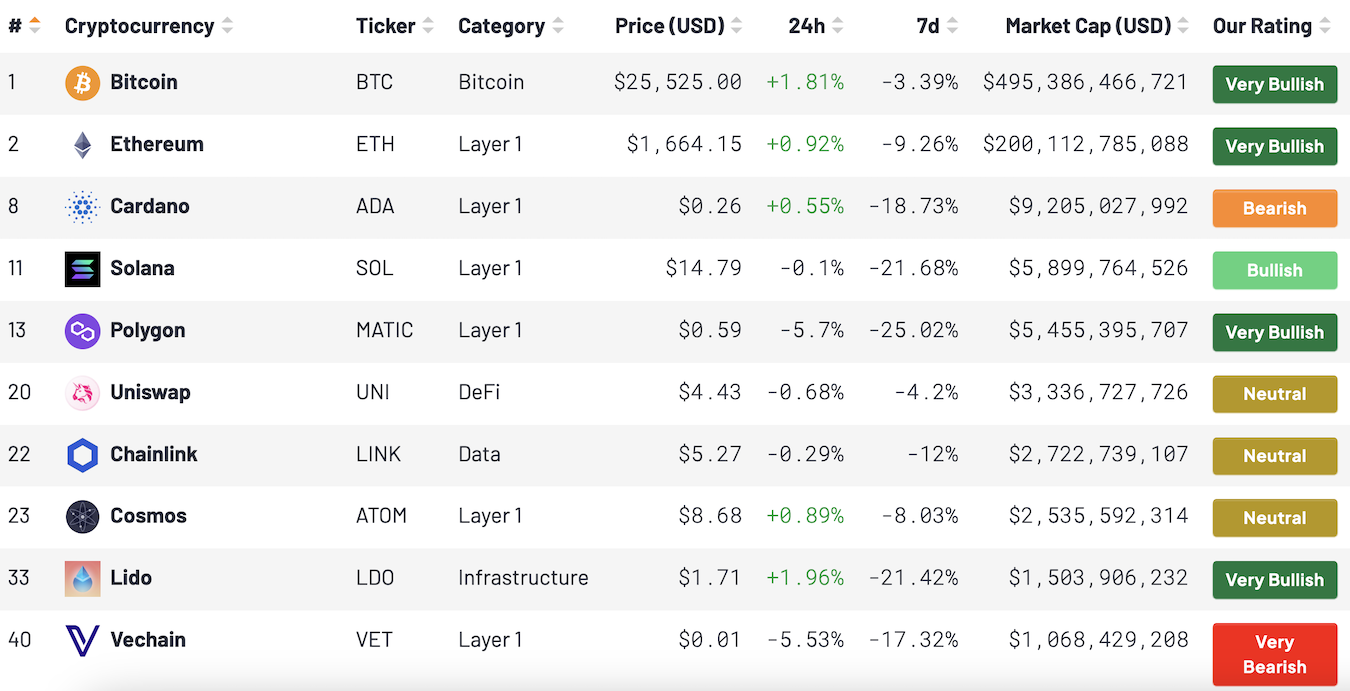The width and height of the screenshot is (1350, 691).
Task: Sort table by rank number column
Action: click(34, 26)
